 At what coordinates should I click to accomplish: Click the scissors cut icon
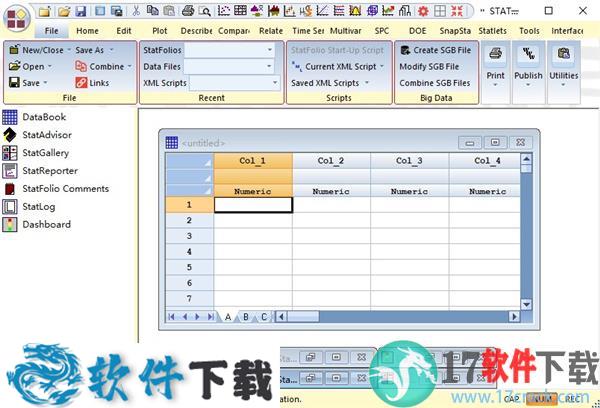135,11
